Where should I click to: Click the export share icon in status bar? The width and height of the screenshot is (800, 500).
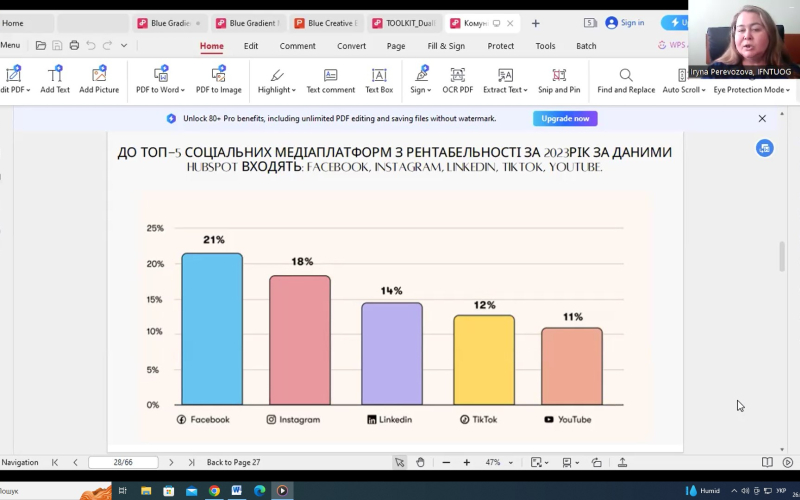[622, 462]
